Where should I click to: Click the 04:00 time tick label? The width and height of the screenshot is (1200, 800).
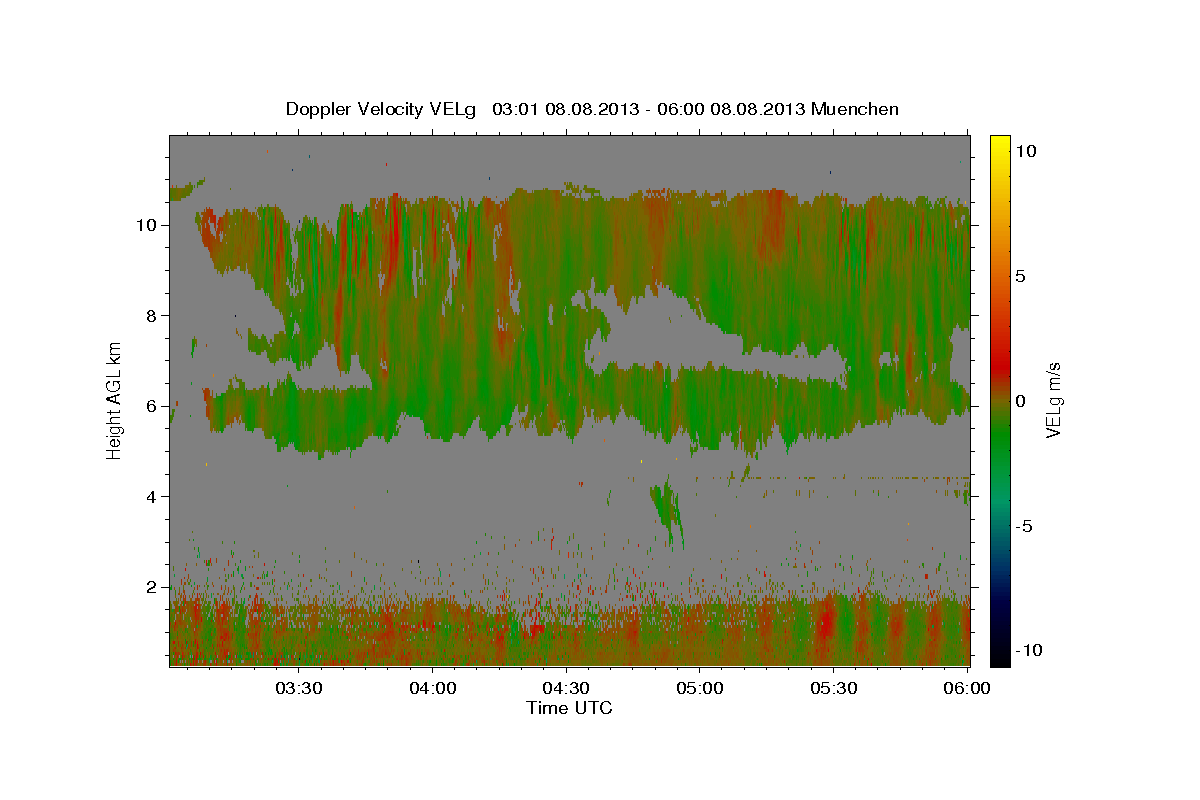click(x=432, y=689)
